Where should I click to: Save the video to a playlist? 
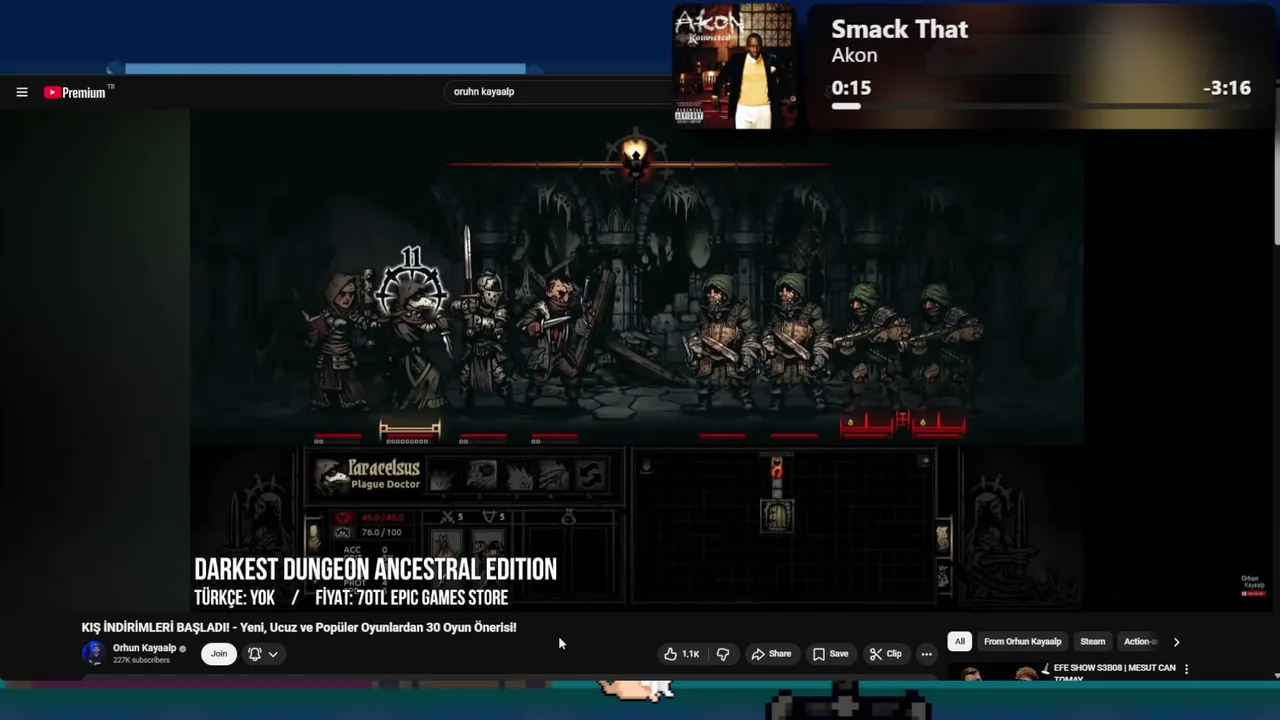click(x=830, y=654)
